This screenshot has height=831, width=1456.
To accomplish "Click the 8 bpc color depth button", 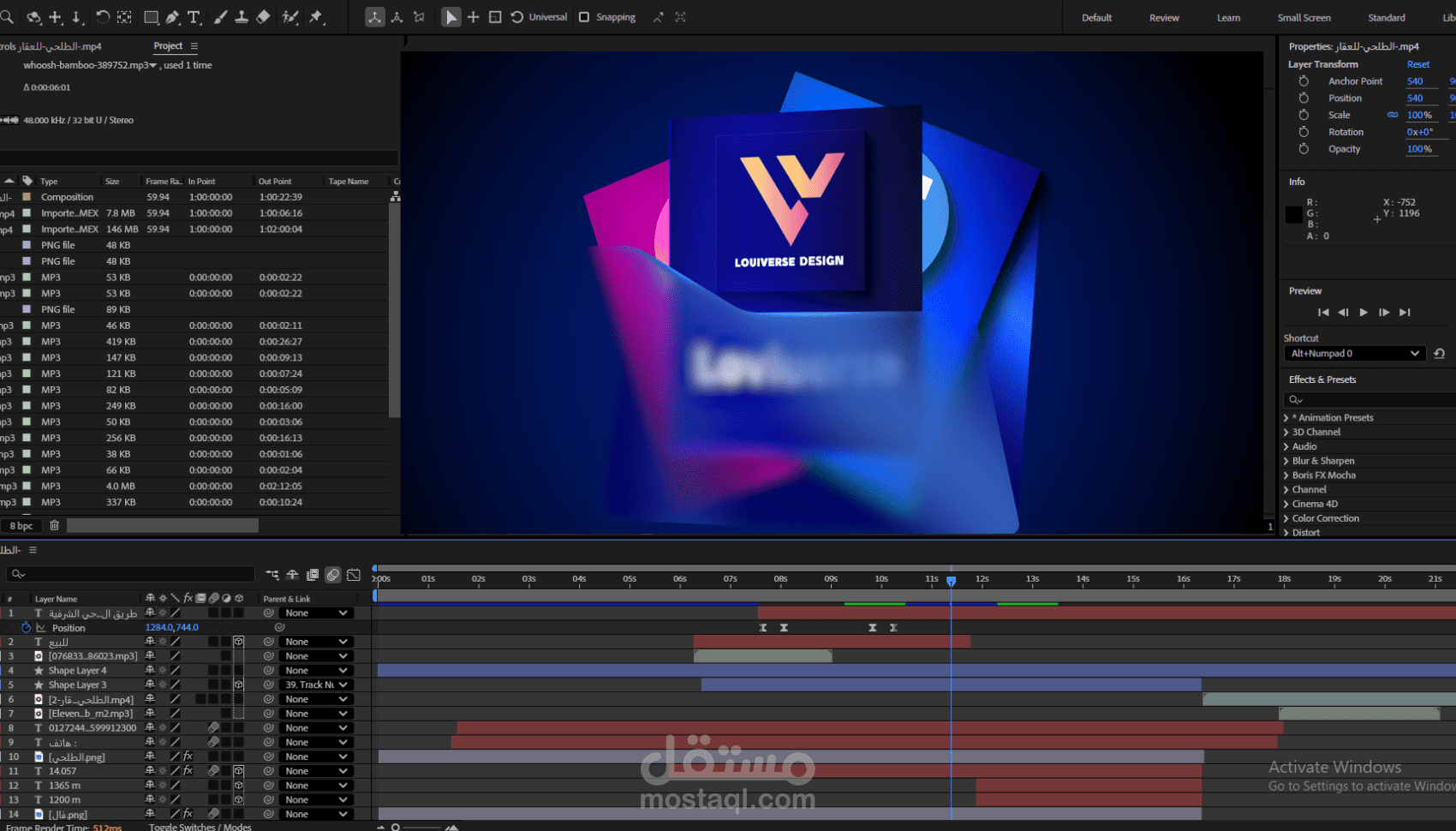I will coord(21,526).
